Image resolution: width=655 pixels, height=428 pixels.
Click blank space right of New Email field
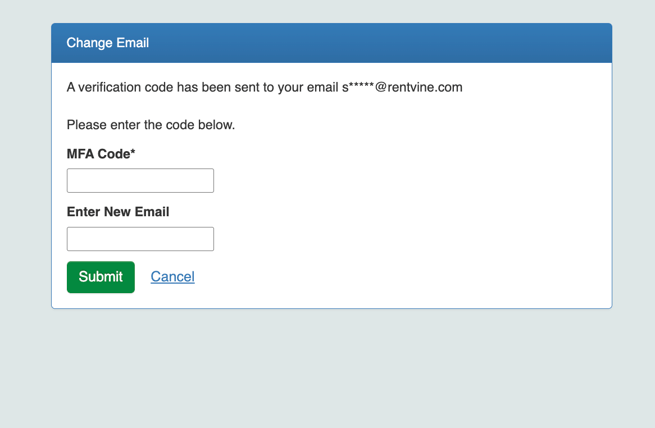click(x=400, y=239)
